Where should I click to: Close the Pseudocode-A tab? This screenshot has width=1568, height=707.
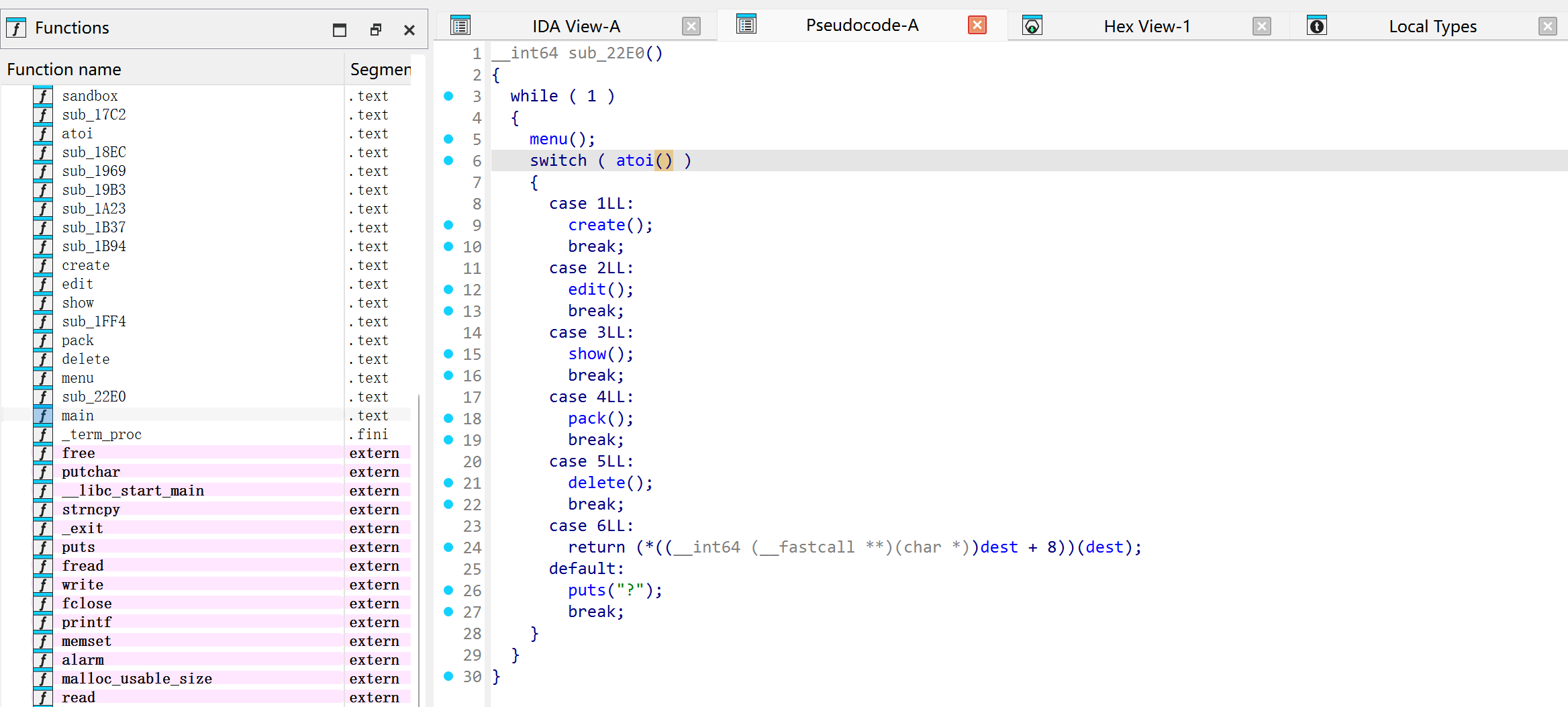click(x=977, y=25)
